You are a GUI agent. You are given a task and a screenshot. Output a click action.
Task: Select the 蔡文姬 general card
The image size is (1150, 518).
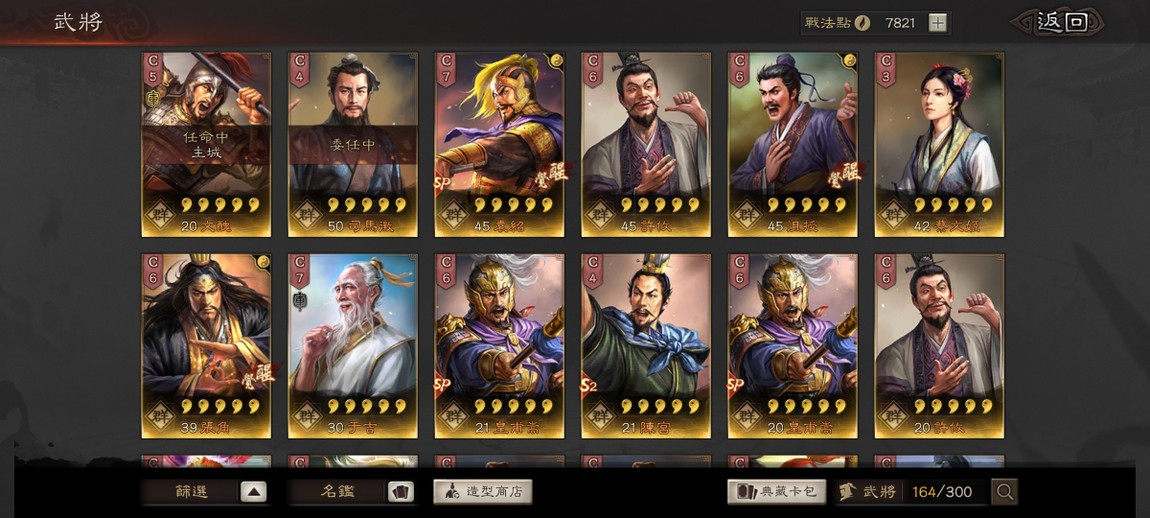940,145
